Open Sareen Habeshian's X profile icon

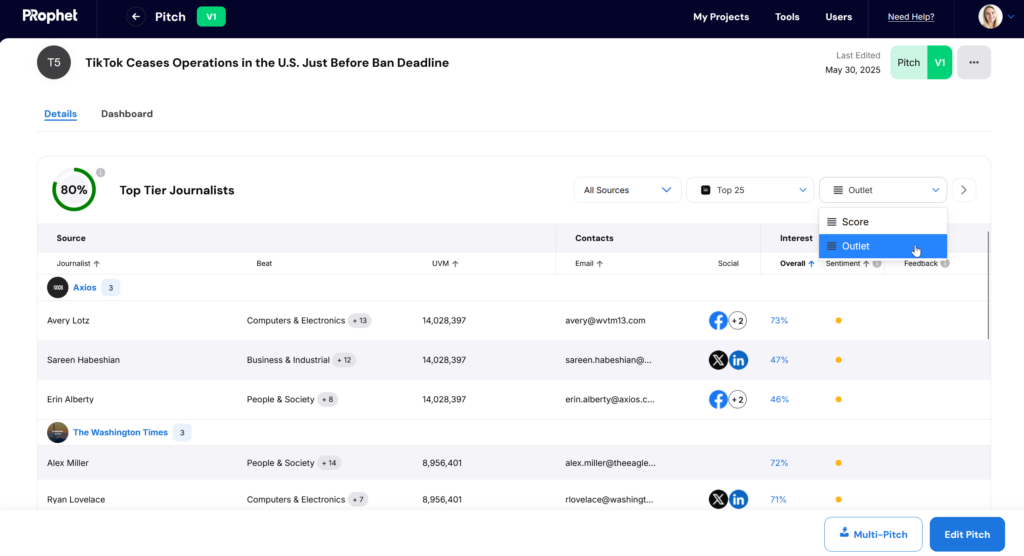(x=718, y=360)
